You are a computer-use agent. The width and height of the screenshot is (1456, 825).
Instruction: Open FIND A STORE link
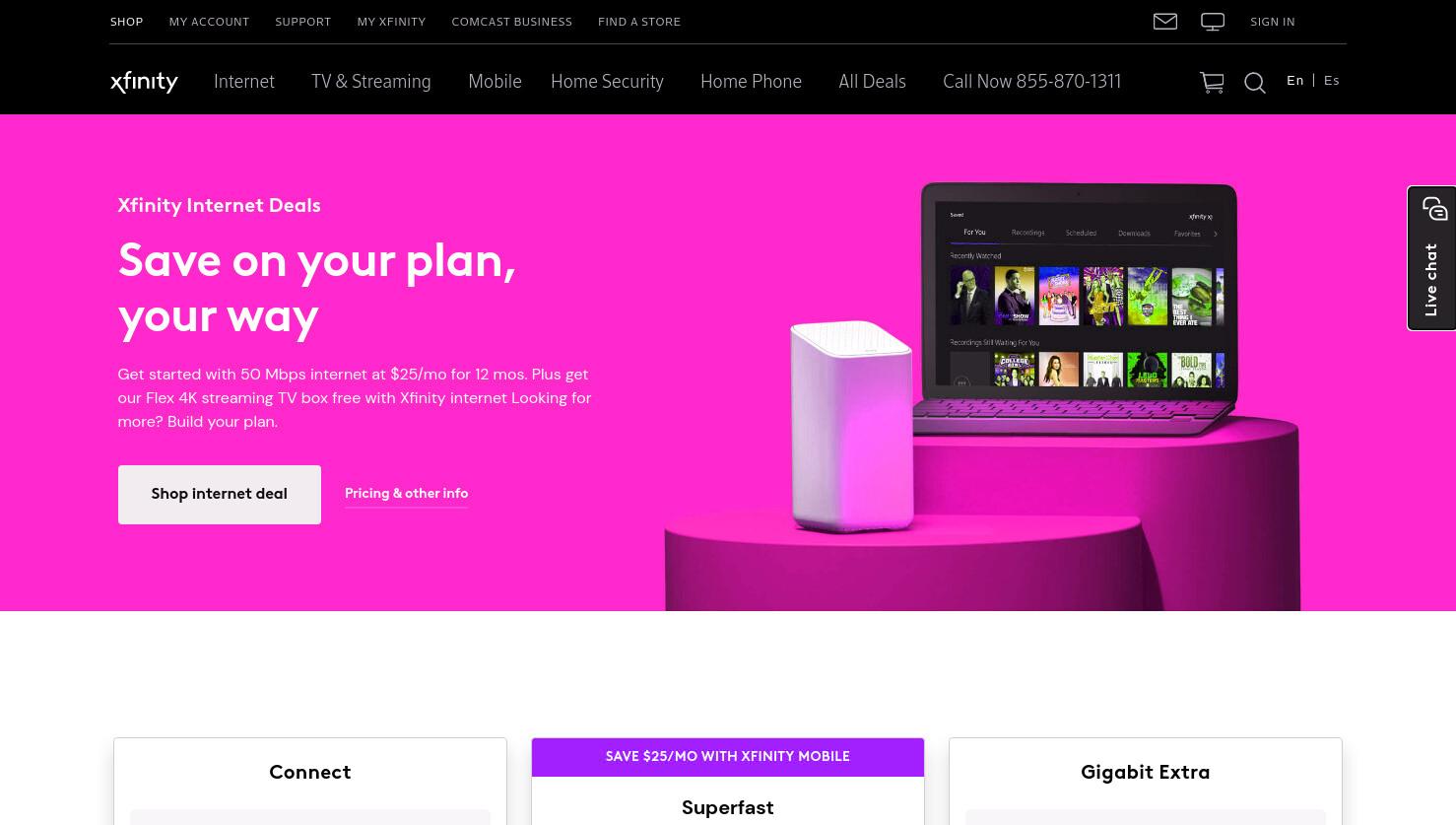click(x=639, y=22)
